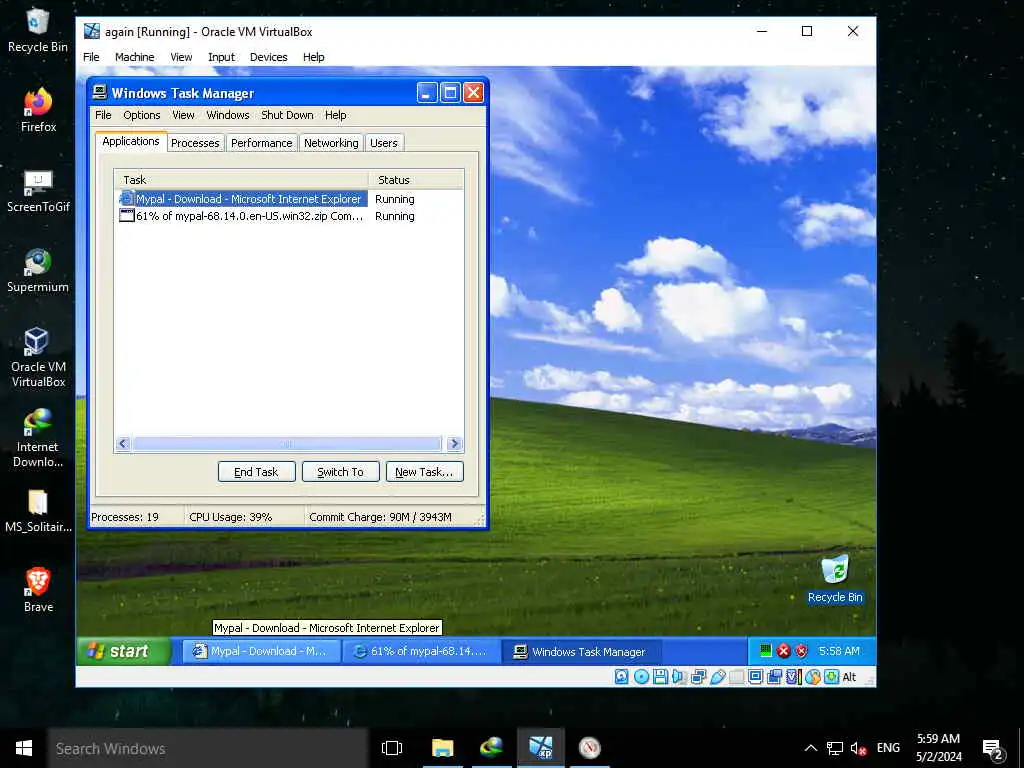Open the USB devices indicator in VirtualBox status bar
Viewport: 1024px width, 768px height.
[x=718, y=677]
